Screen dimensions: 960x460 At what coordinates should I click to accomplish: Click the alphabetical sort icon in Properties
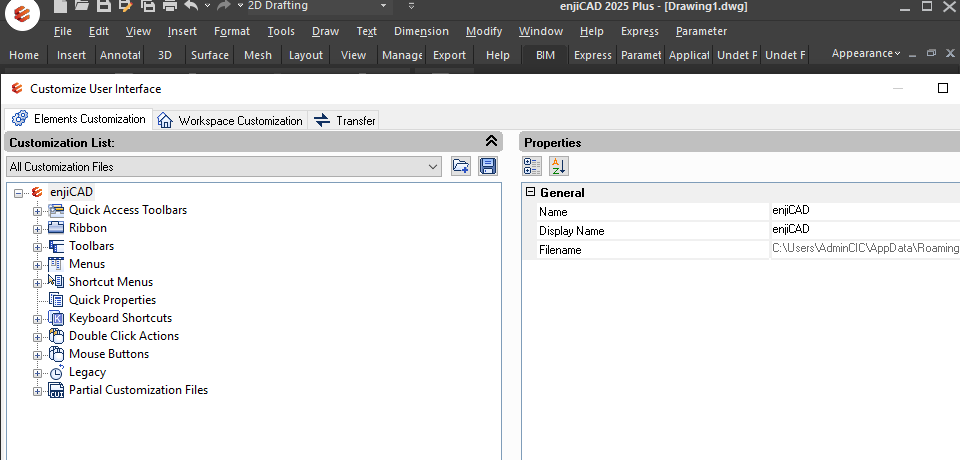558,166
